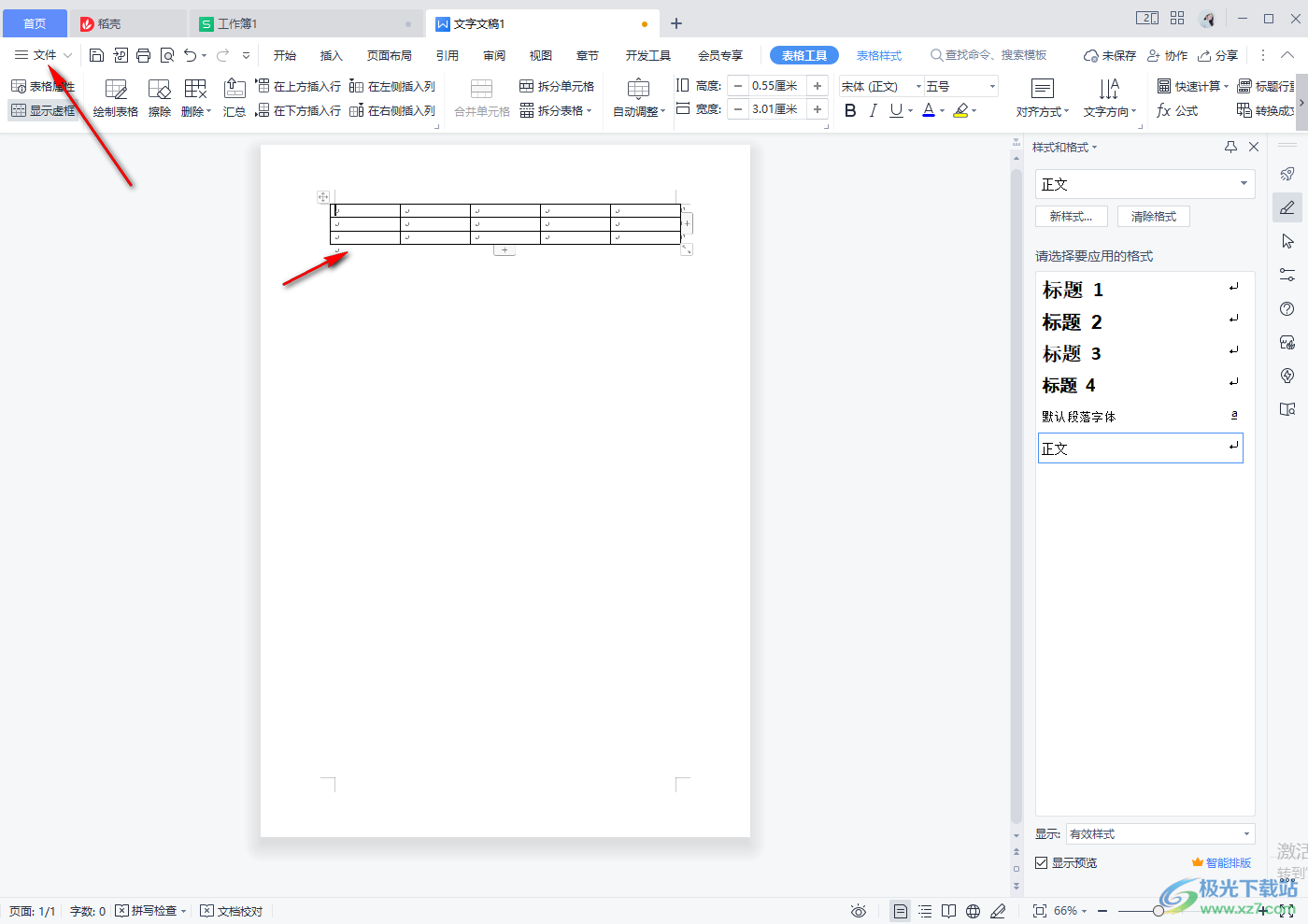Select page view mode in status bar
1308x924 pixels.
900,911
